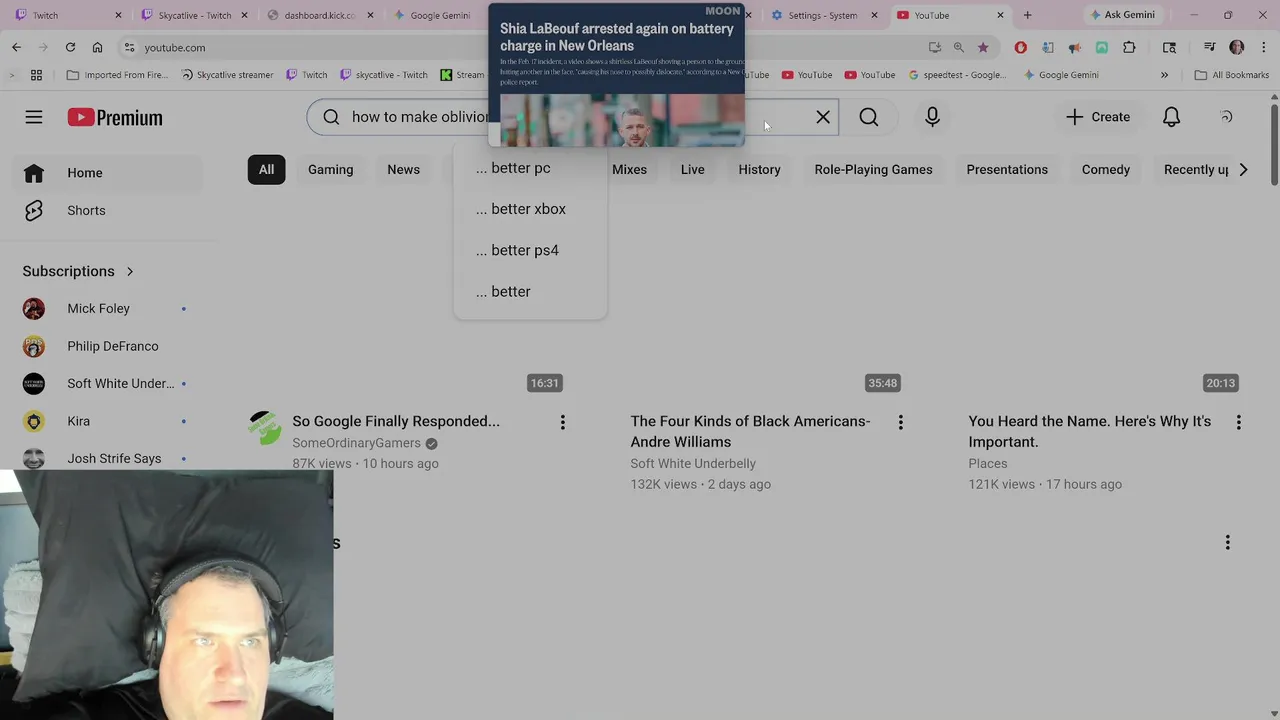This screenshot has height=720, width=1280.
Task: Go back with browser back arrow
Action: tap(16, 47)
